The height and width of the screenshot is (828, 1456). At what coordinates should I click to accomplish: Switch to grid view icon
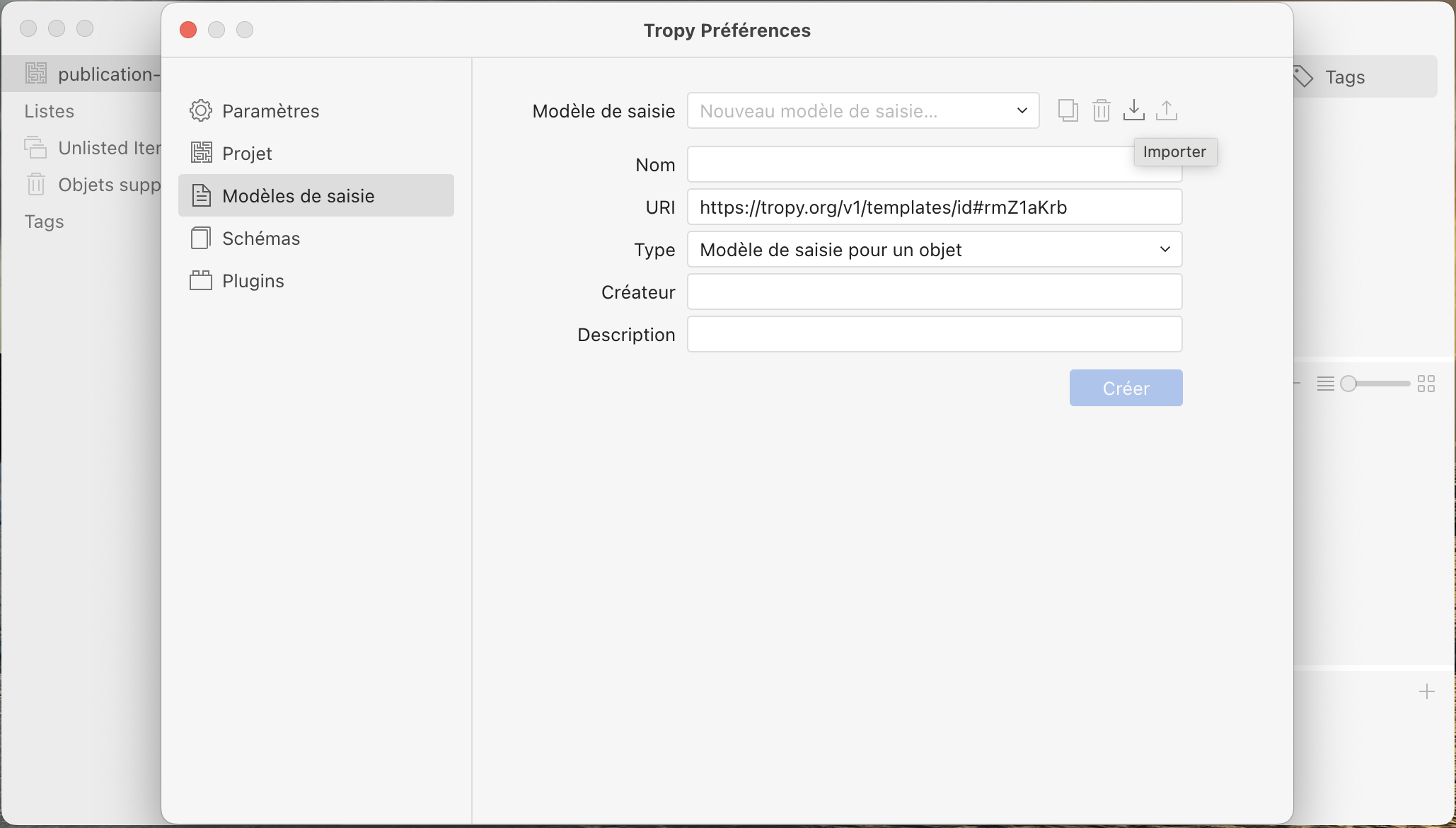click(1426, 384)
